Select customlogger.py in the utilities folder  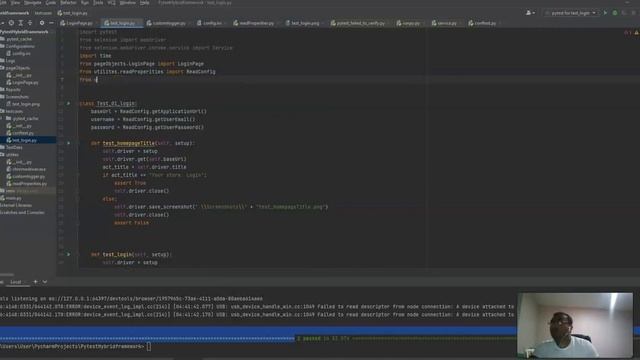(x=26, y=176)
